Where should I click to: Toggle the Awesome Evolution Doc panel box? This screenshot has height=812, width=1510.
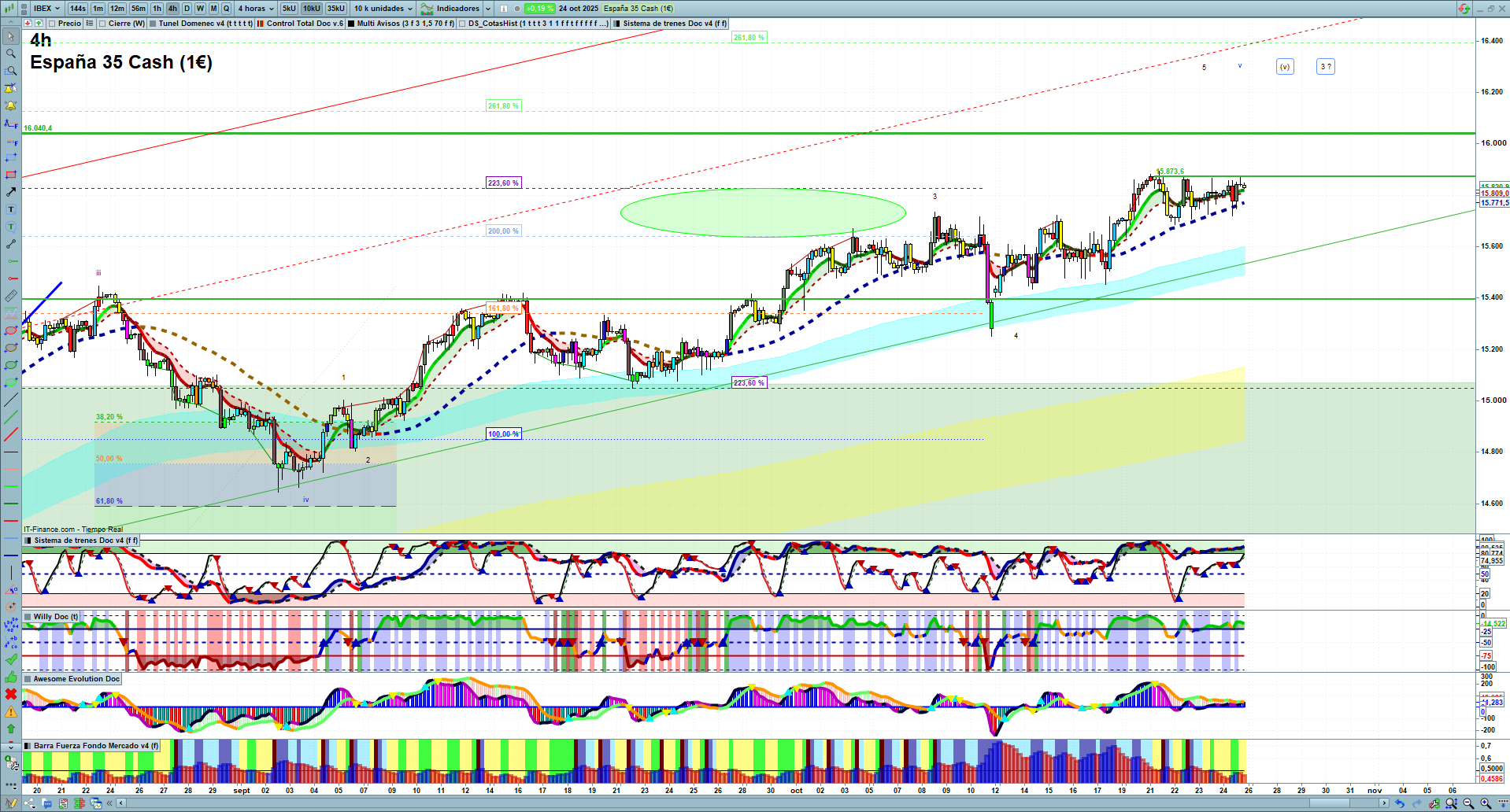coord(28,679)
